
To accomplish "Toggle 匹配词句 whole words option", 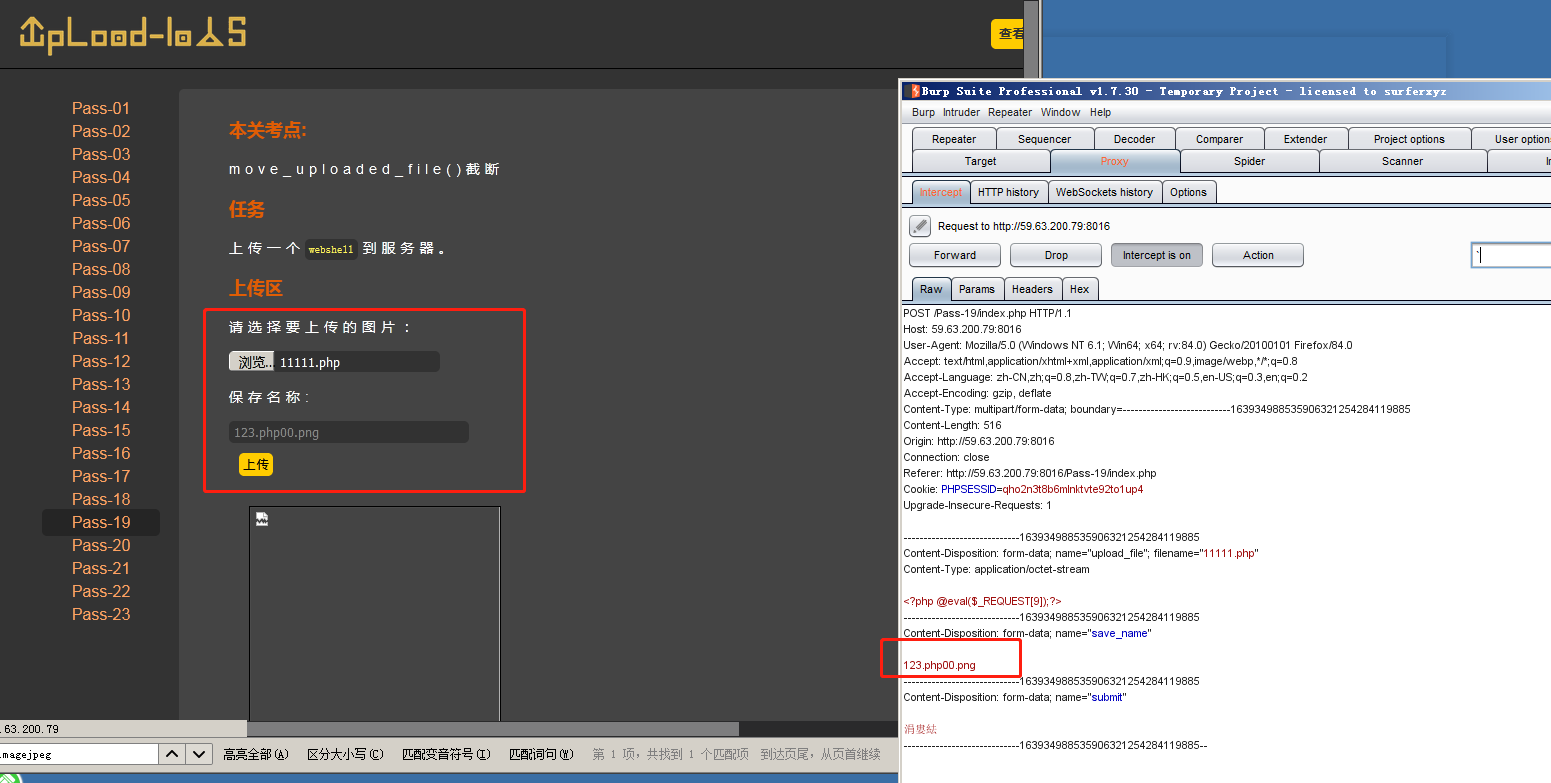I will tap(541, 754).
